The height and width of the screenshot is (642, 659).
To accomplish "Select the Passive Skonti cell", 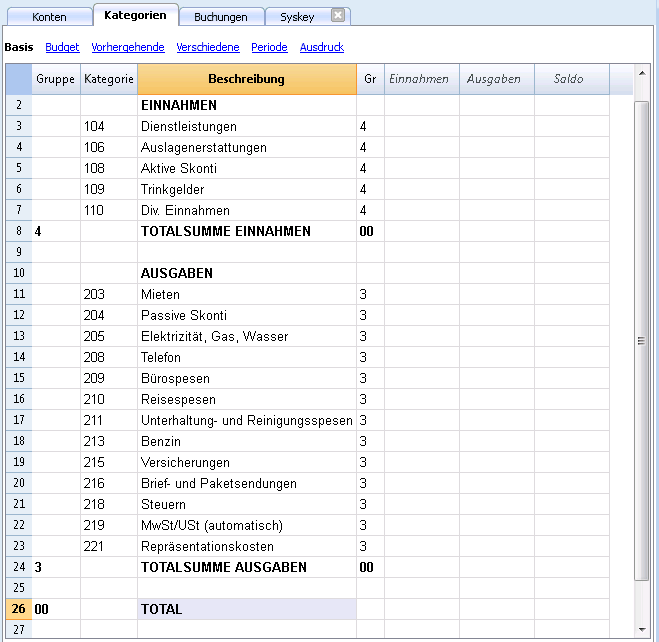I will (x=247, y=315).
